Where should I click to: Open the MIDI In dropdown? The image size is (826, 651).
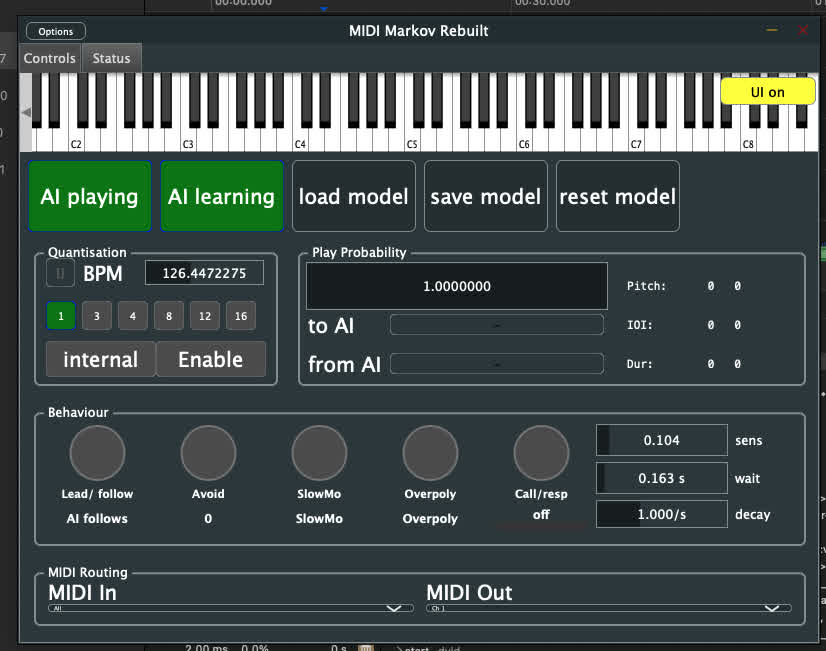tap(231, 608)
